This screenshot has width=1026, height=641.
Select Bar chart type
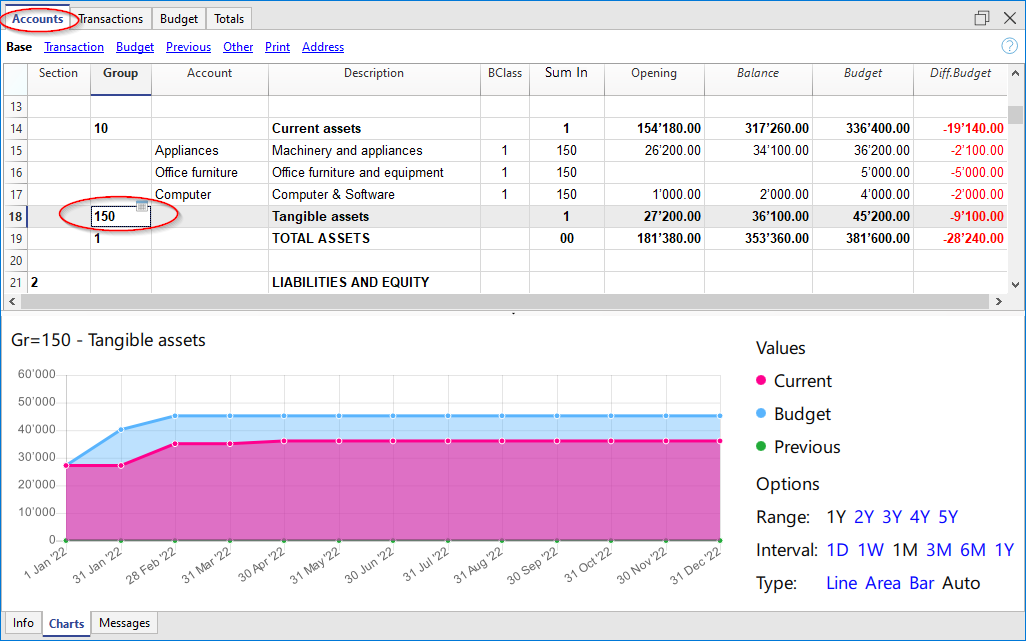point(921,583)
